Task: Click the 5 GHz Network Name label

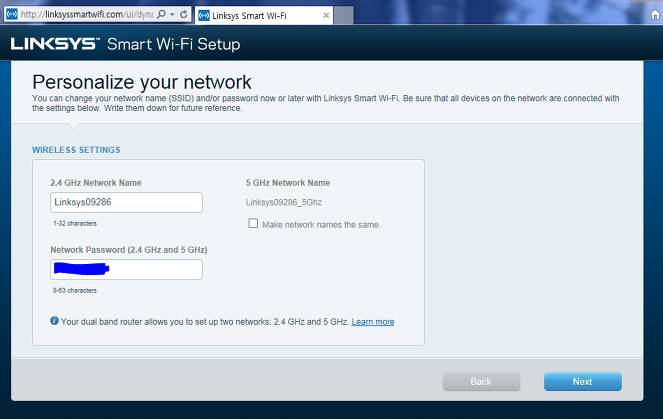Action: click(288, 183)
